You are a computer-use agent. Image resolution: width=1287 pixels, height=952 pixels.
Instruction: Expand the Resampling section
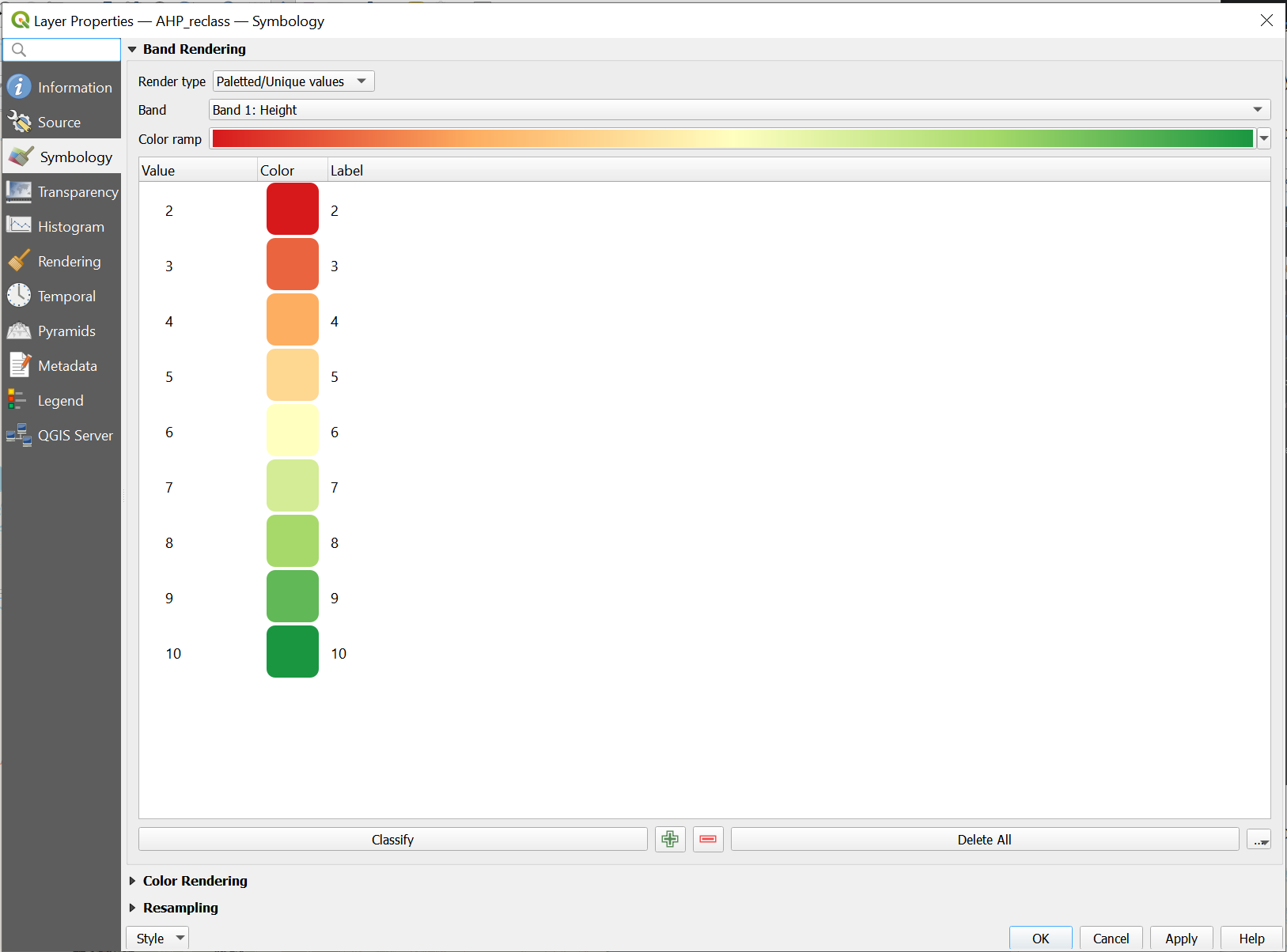tap(133, 908)
